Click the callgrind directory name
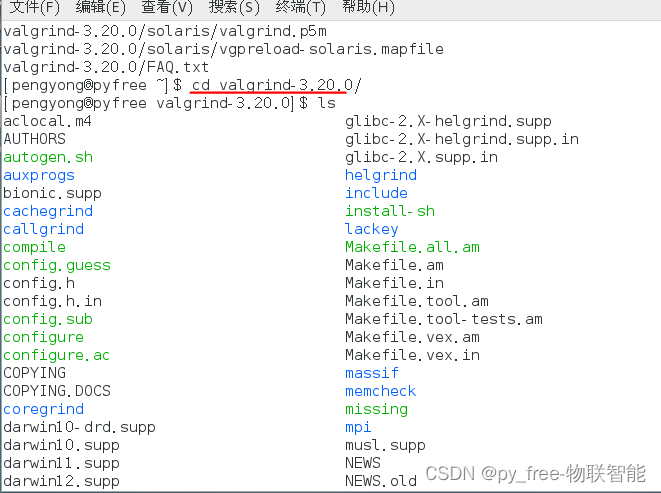The width and height of the screenshot is (661, 493). [43, 229]
